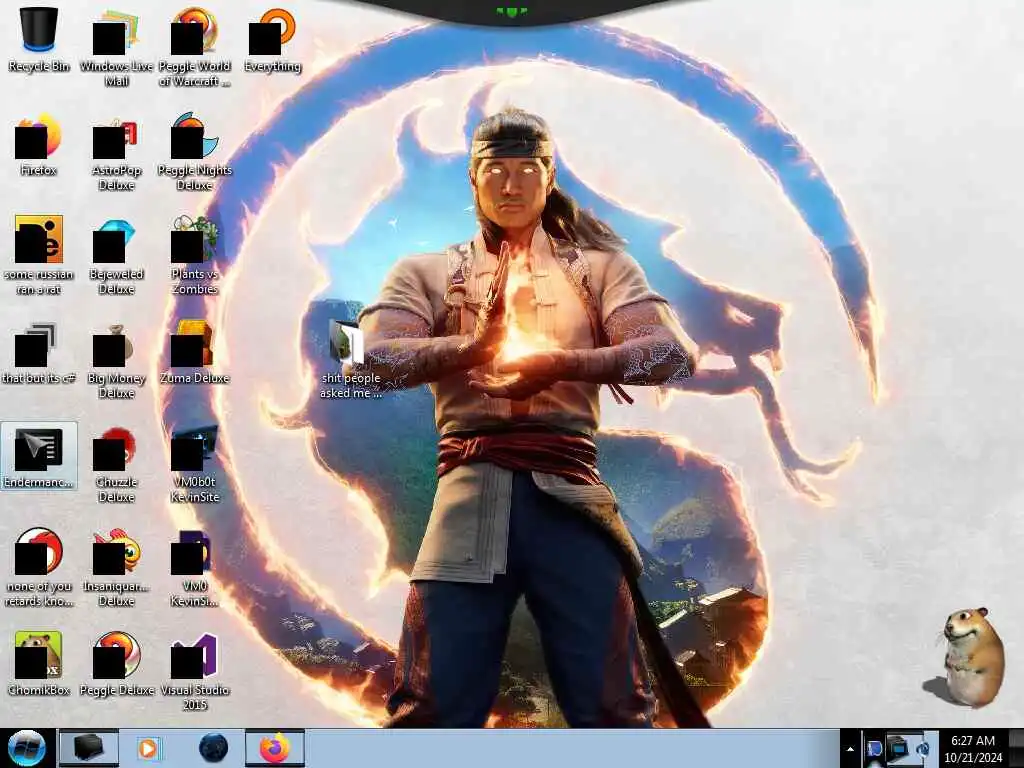Click the blue shield icon in system tray
The height and width of the screenshot is (768, 1024).
(874, 749)
